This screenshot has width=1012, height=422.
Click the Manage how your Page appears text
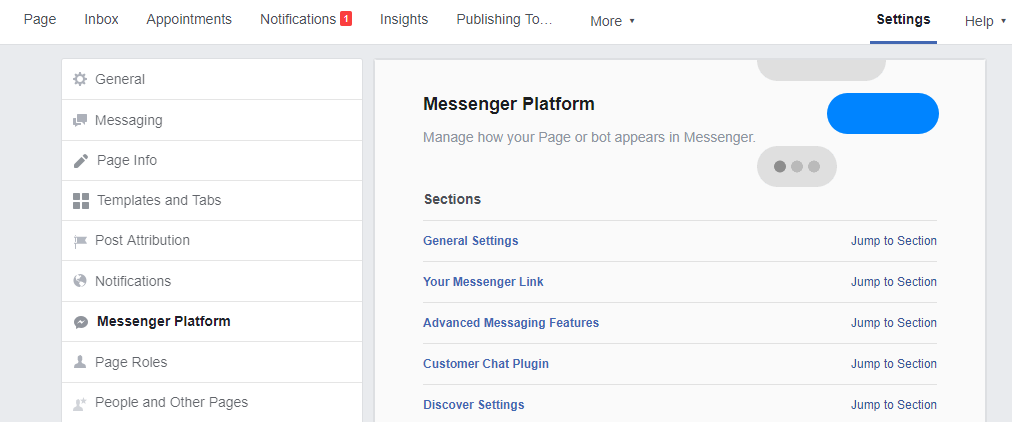click(589, 137)
